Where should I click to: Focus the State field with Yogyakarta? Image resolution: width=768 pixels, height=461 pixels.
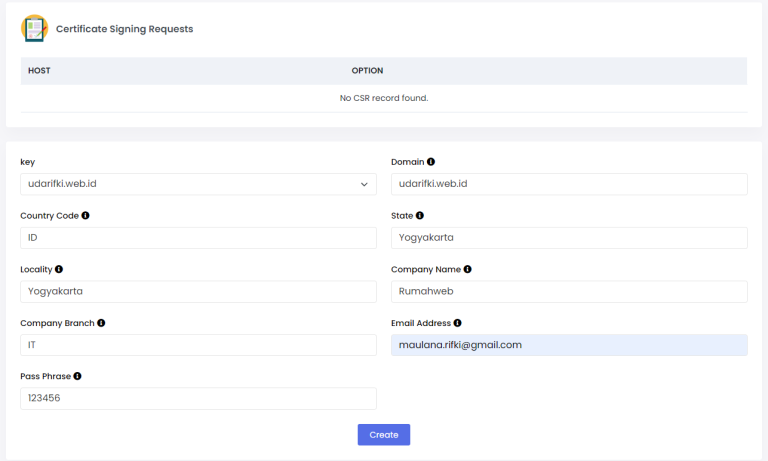click(x=569, y=238)
